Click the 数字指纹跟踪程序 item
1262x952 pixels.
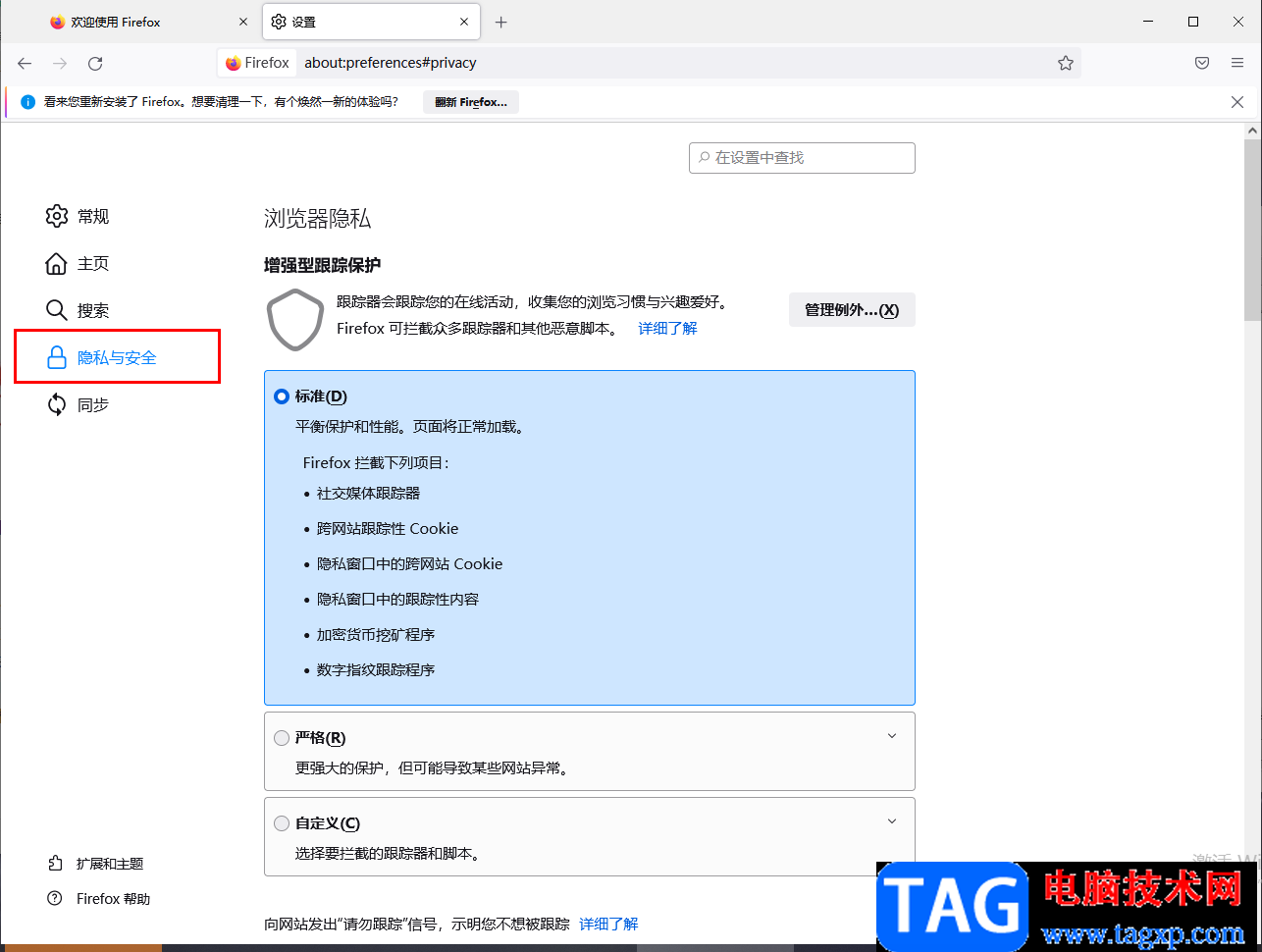pyautogui.click(x=376, y=670)
